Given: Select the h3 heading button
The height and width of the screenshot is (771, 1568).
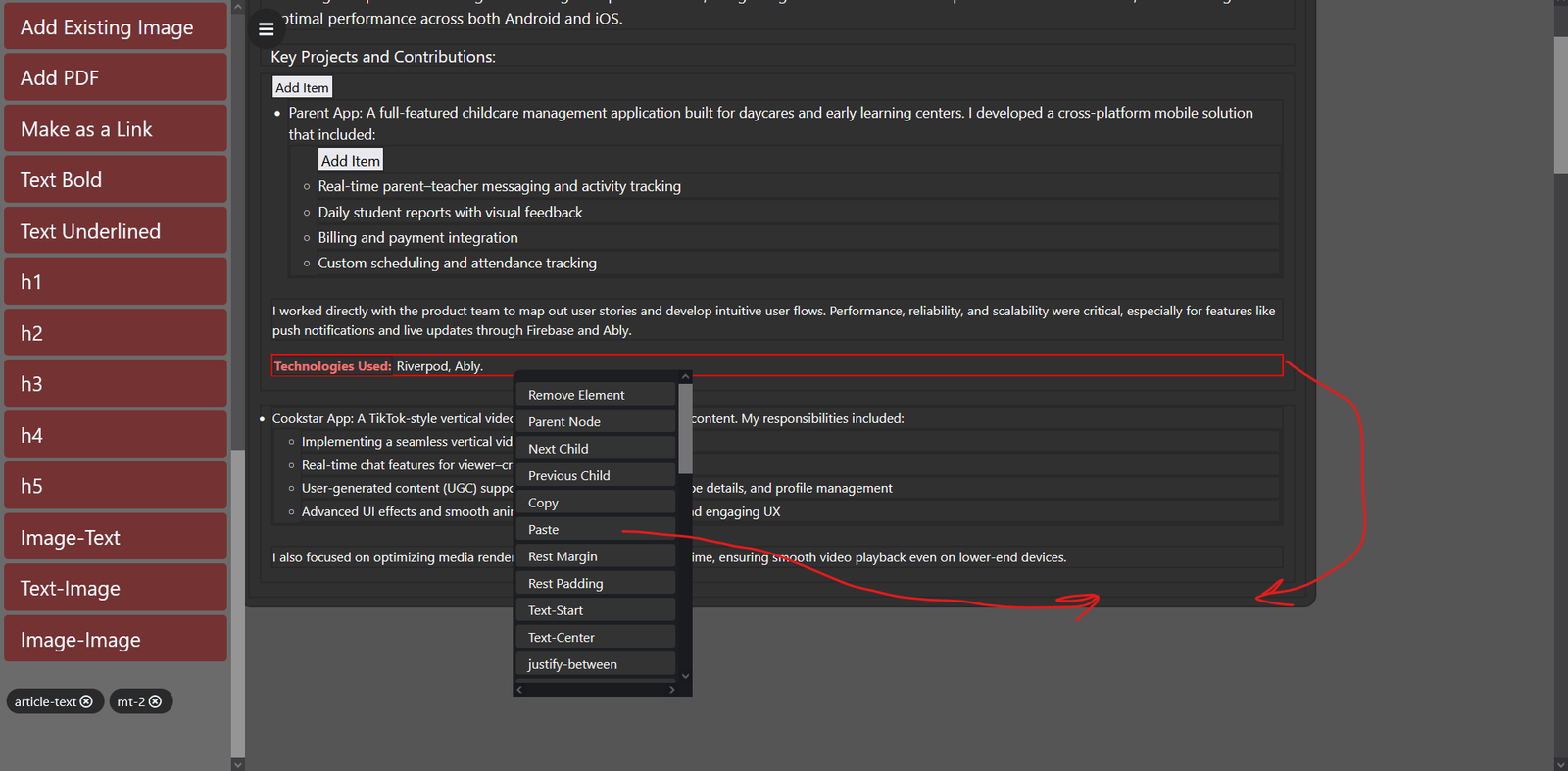Looking at the screenshot, I should (116, 384).
